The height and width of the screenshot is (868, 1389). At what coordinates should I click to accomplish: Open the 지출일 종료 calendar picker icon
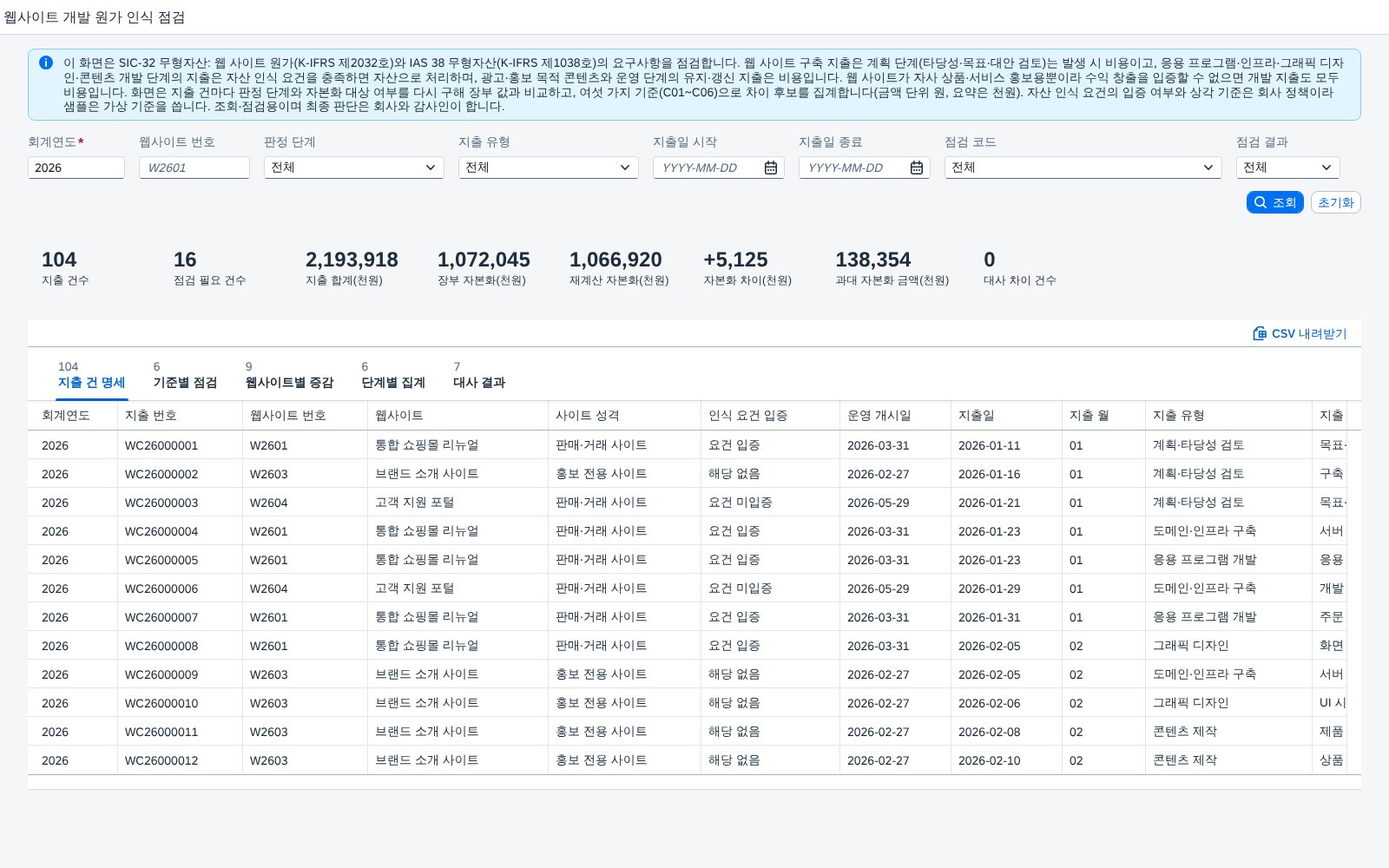[917, 168]
